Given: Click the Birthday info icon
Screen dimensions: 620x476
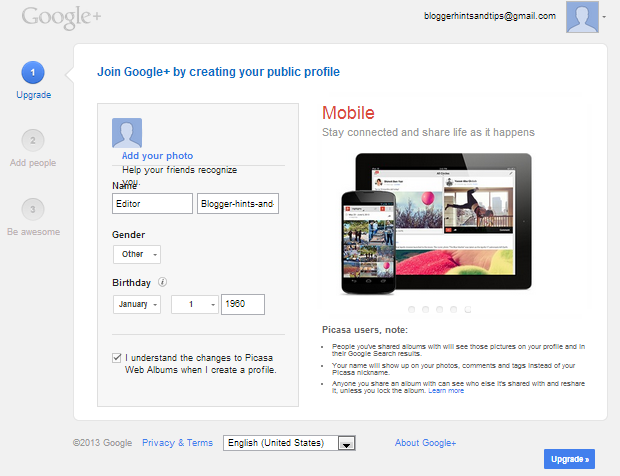Looking at the screenshot, I should click(x=163, y=282).
